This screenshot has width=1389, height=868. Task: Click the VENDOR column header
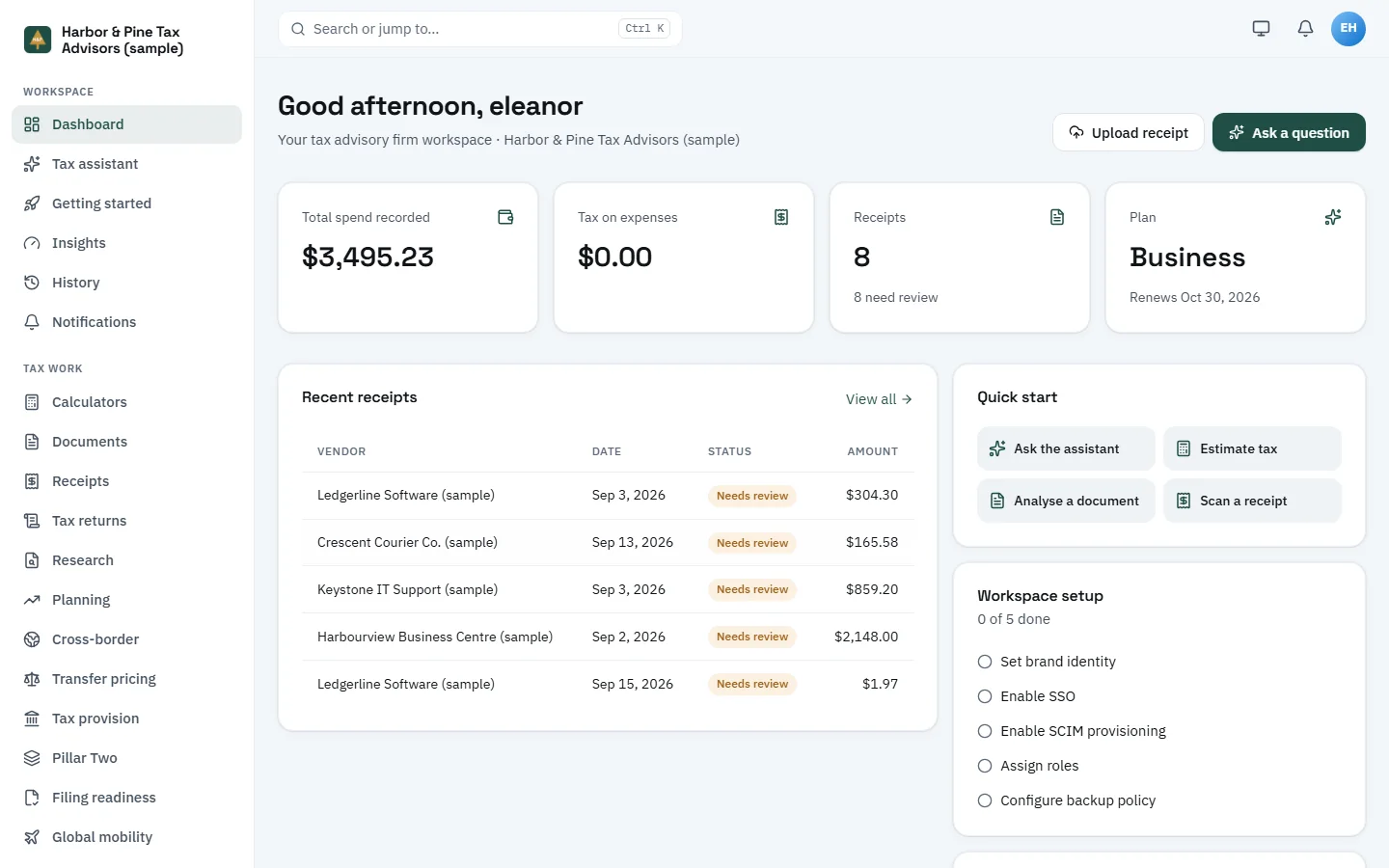pos(341,451)
